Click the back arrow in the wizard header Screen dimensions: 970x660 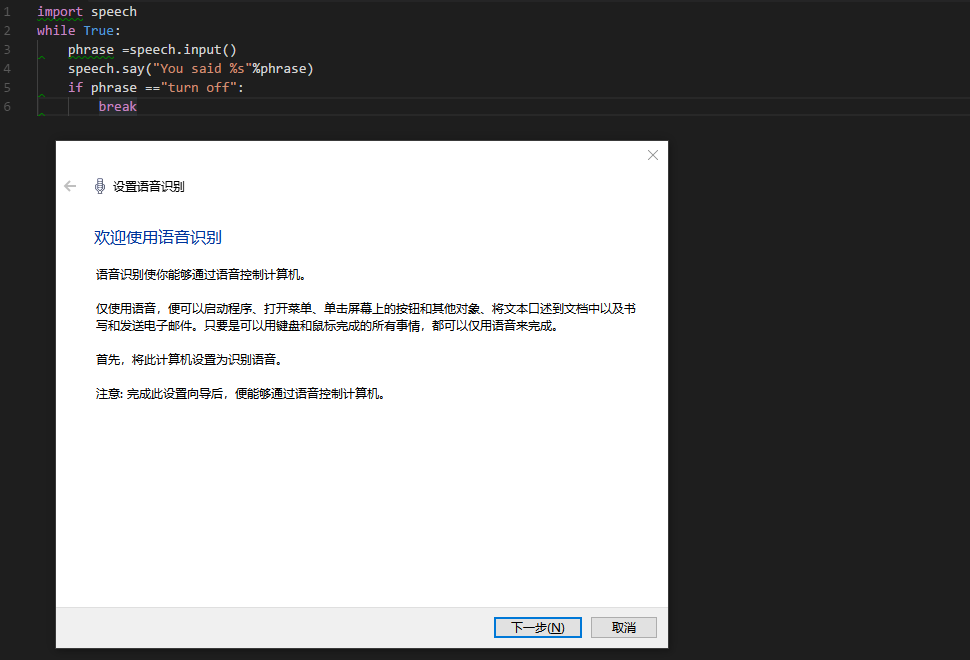70,186
